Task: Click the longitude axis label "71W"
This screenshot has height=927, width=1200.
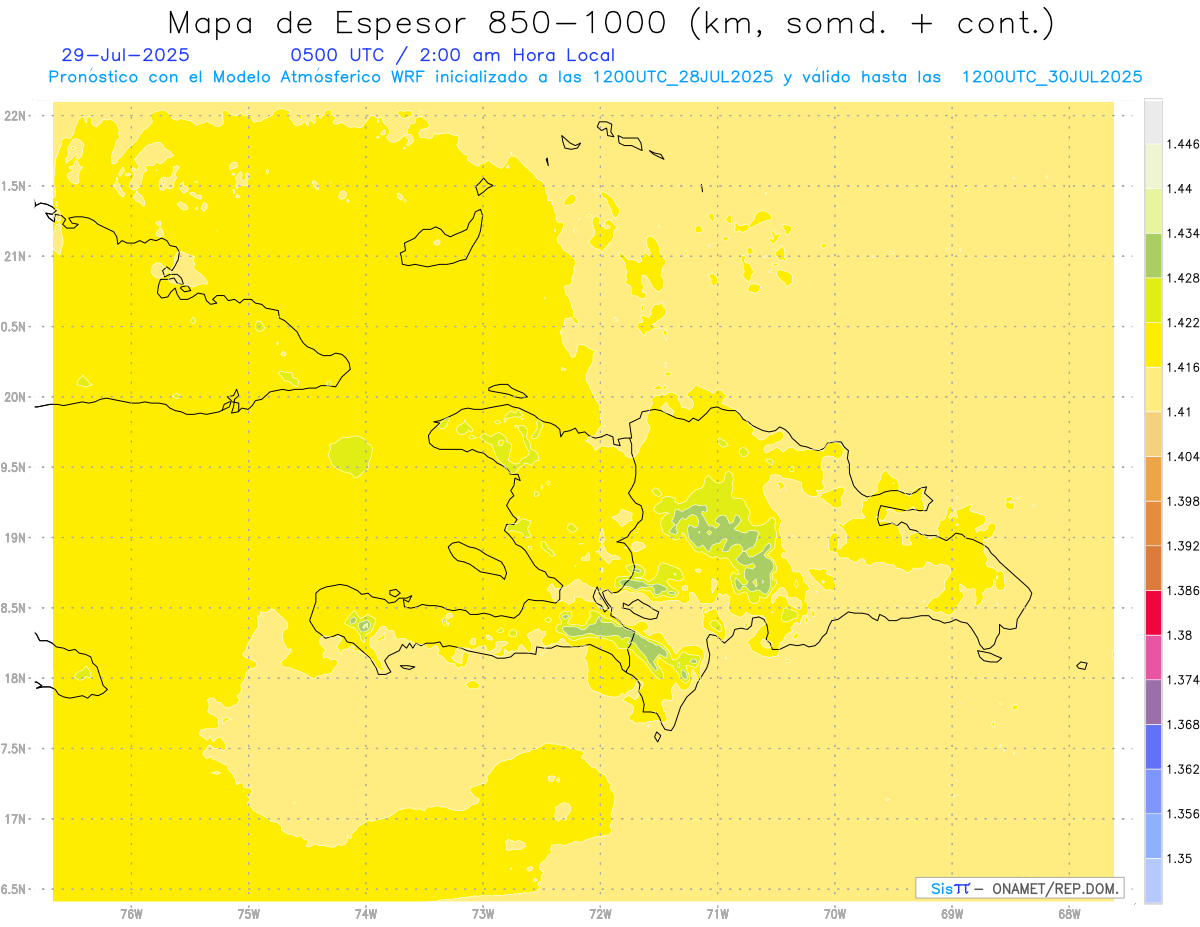Action: [717, 913]
